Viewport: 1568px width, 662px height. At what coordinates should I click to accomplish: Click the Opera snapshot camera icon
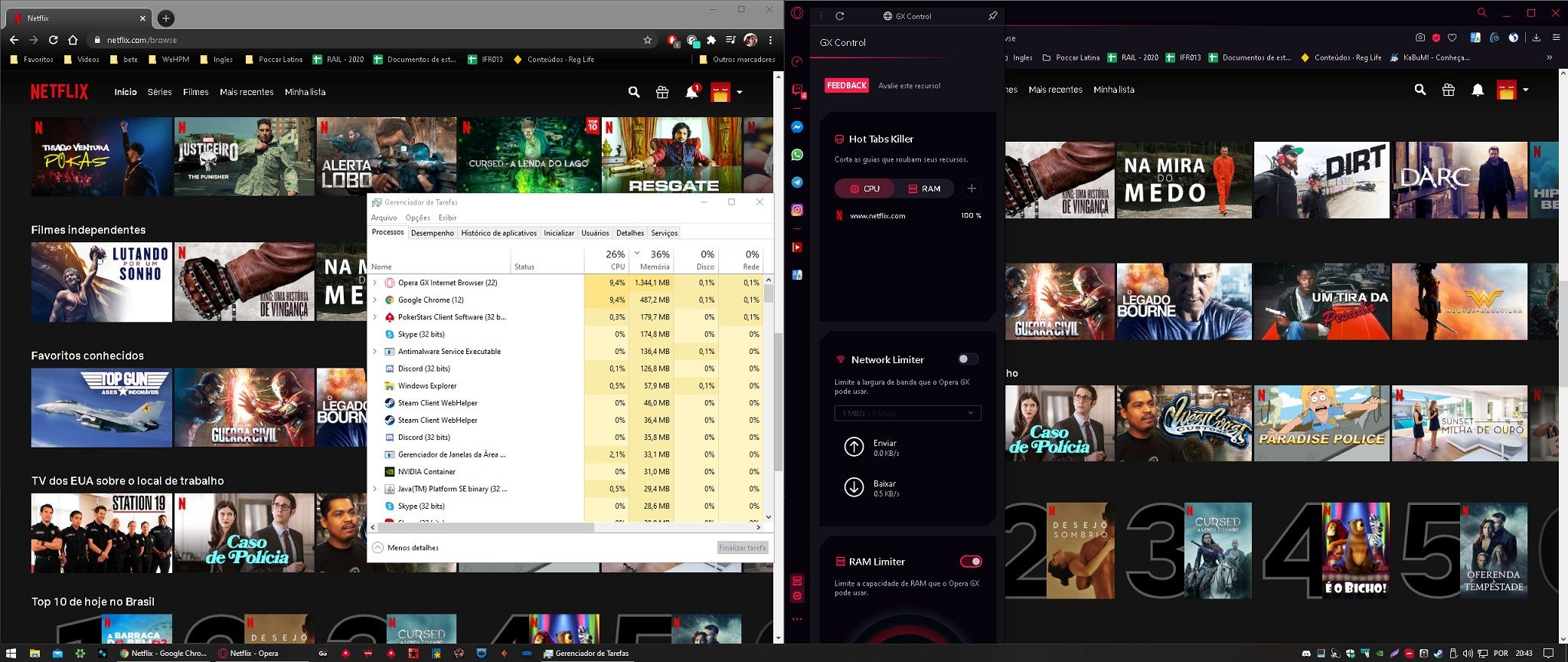pos(1420,38)
